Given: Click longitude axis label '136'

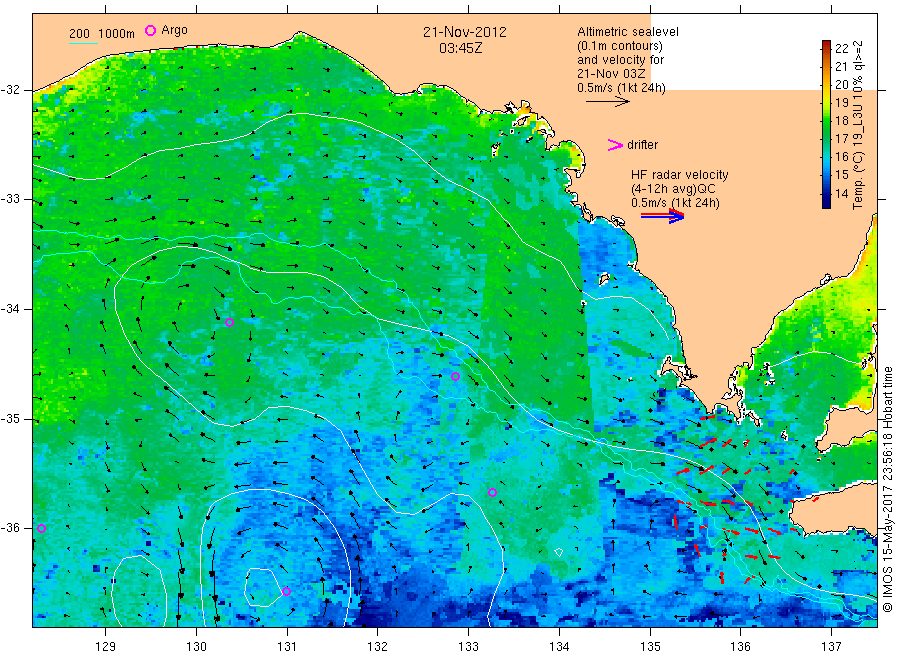Looking at the screenshot, I should click(740, 647).
